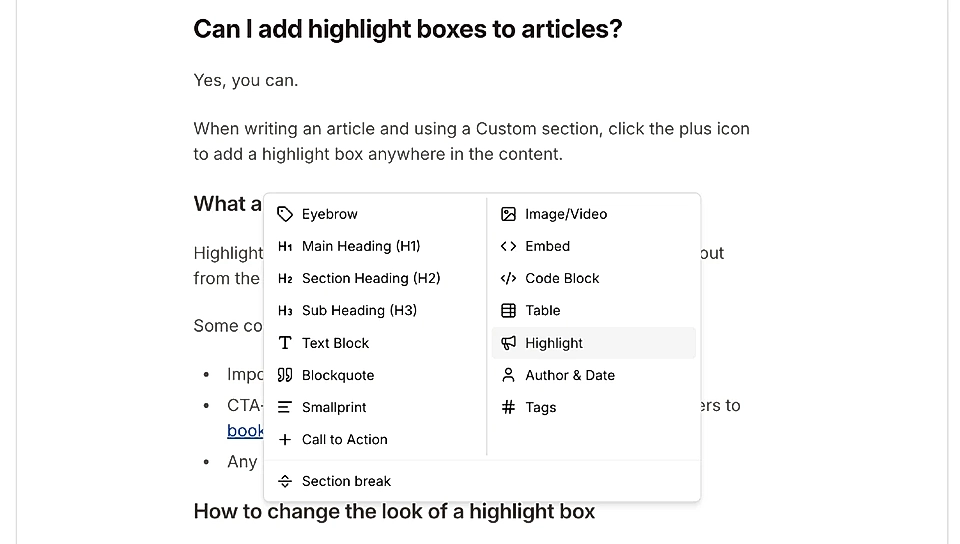This screenshot has width=960, height=544.
Task: Add a Table element
Action: 594,310
